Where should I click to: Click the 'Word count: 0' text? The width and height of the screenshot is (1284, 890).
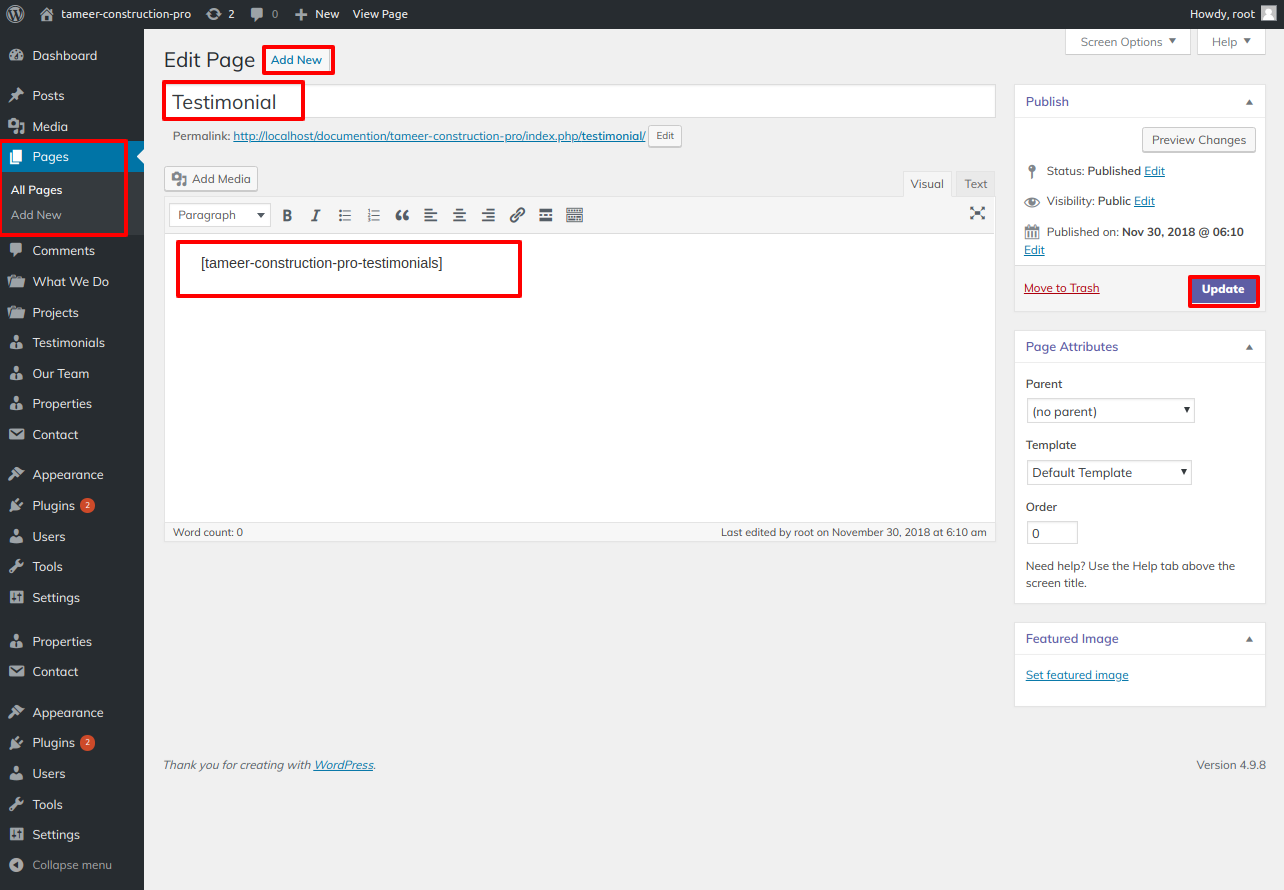[x=208, y=532]
